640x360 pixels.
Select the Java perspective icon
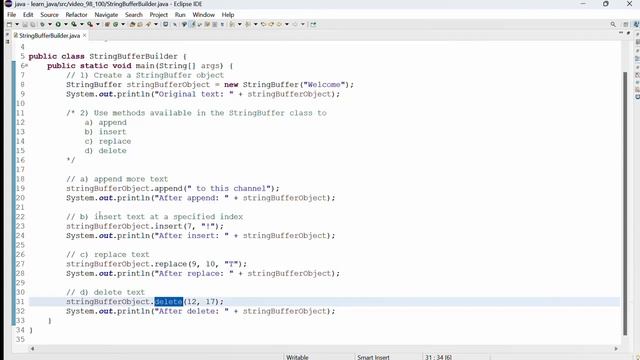[x=636, y=24]
